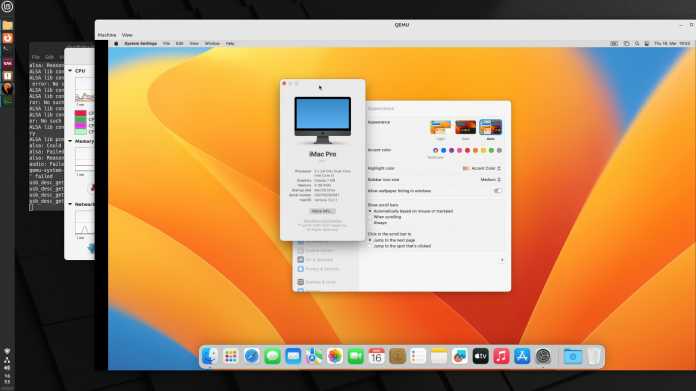Select Jump to the next page
The height and width of the screenshot is (391, 696).
(x=392, y=240)
